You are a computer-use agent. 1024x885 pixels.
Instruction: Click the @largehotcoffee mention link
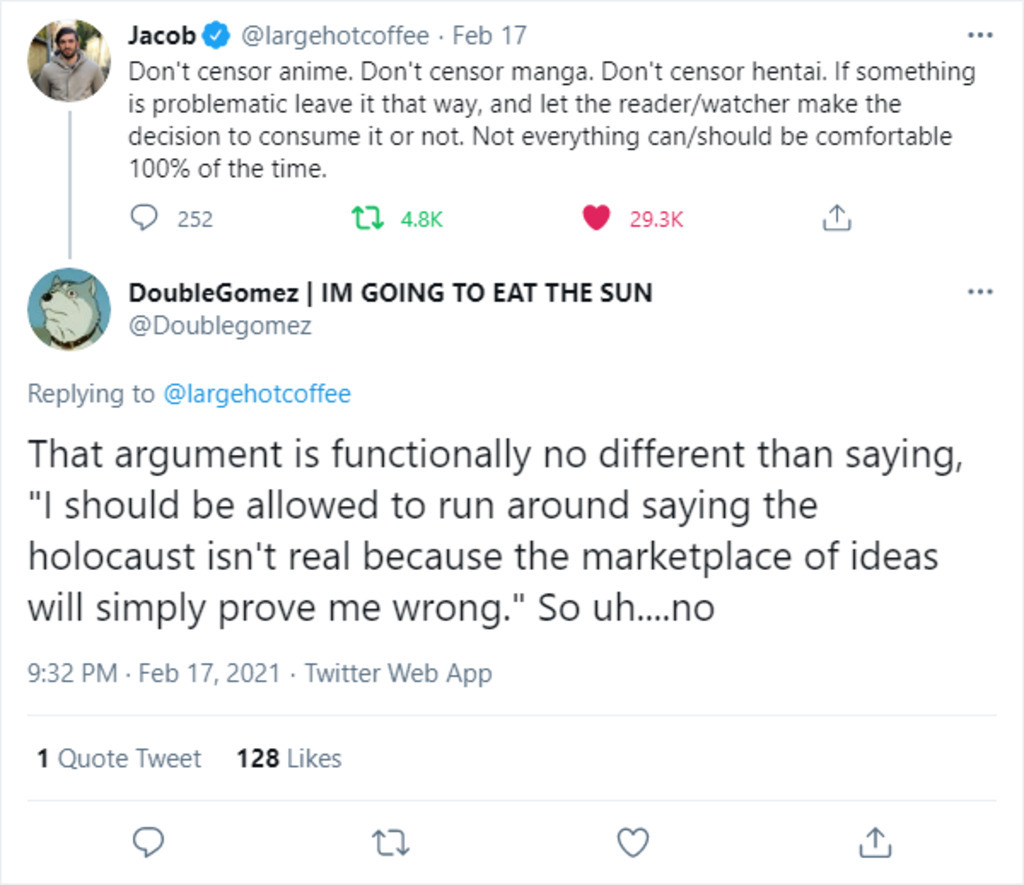(256, 394)
